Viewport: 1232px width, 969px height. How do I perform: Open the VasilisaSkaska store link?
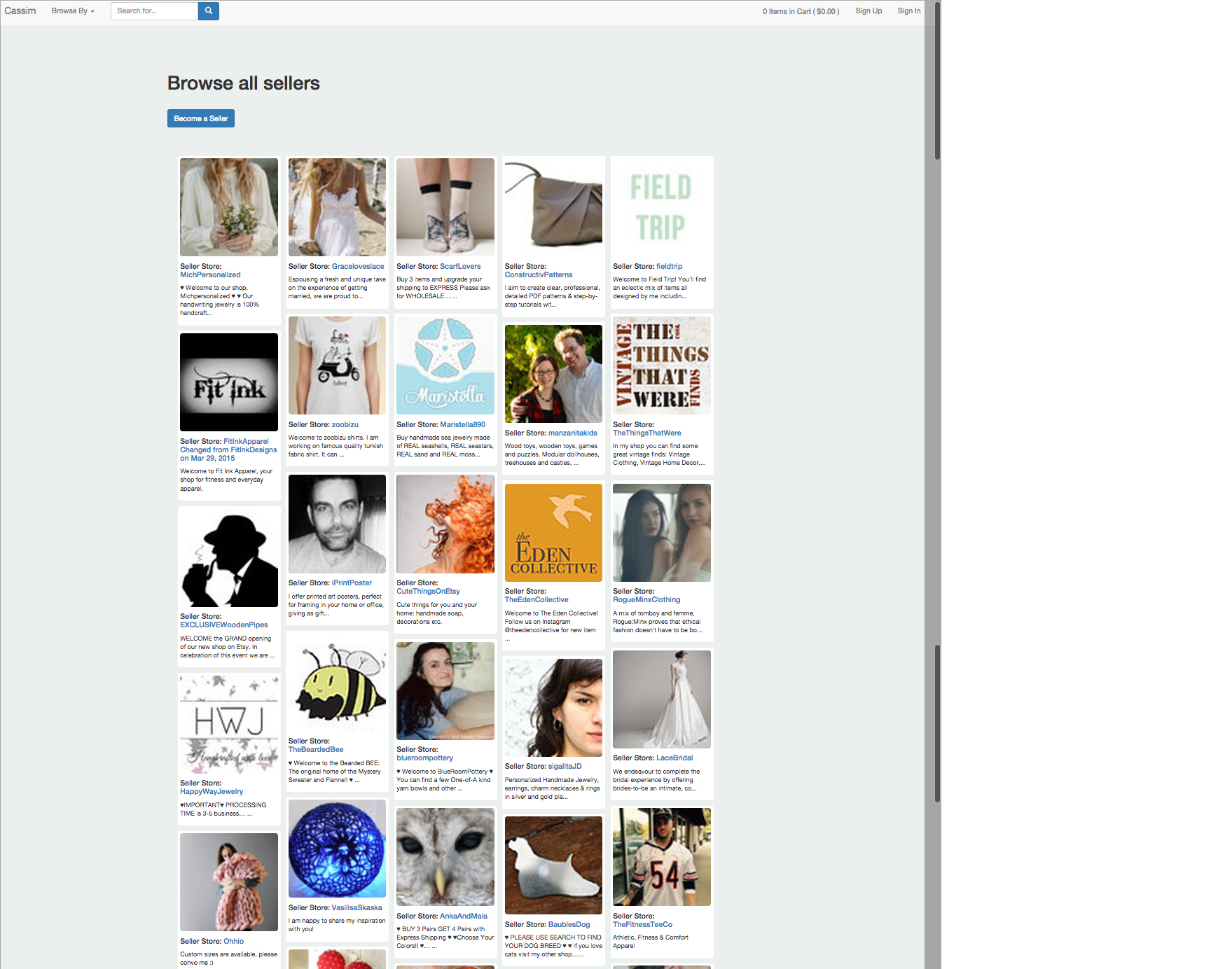coord(357,908)
